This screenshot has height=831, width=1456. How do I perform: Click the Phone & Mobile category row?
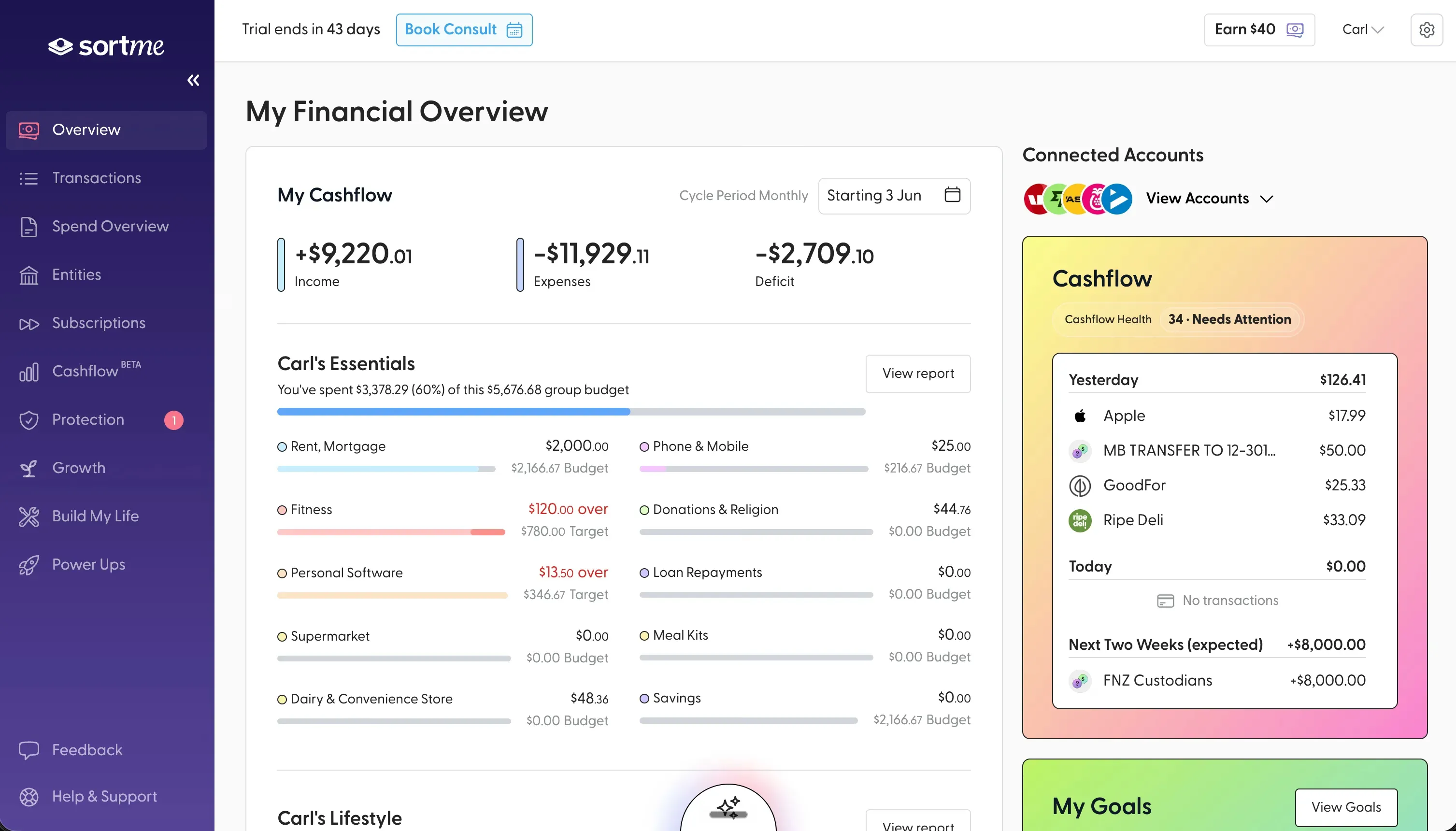tap(804, 457)
